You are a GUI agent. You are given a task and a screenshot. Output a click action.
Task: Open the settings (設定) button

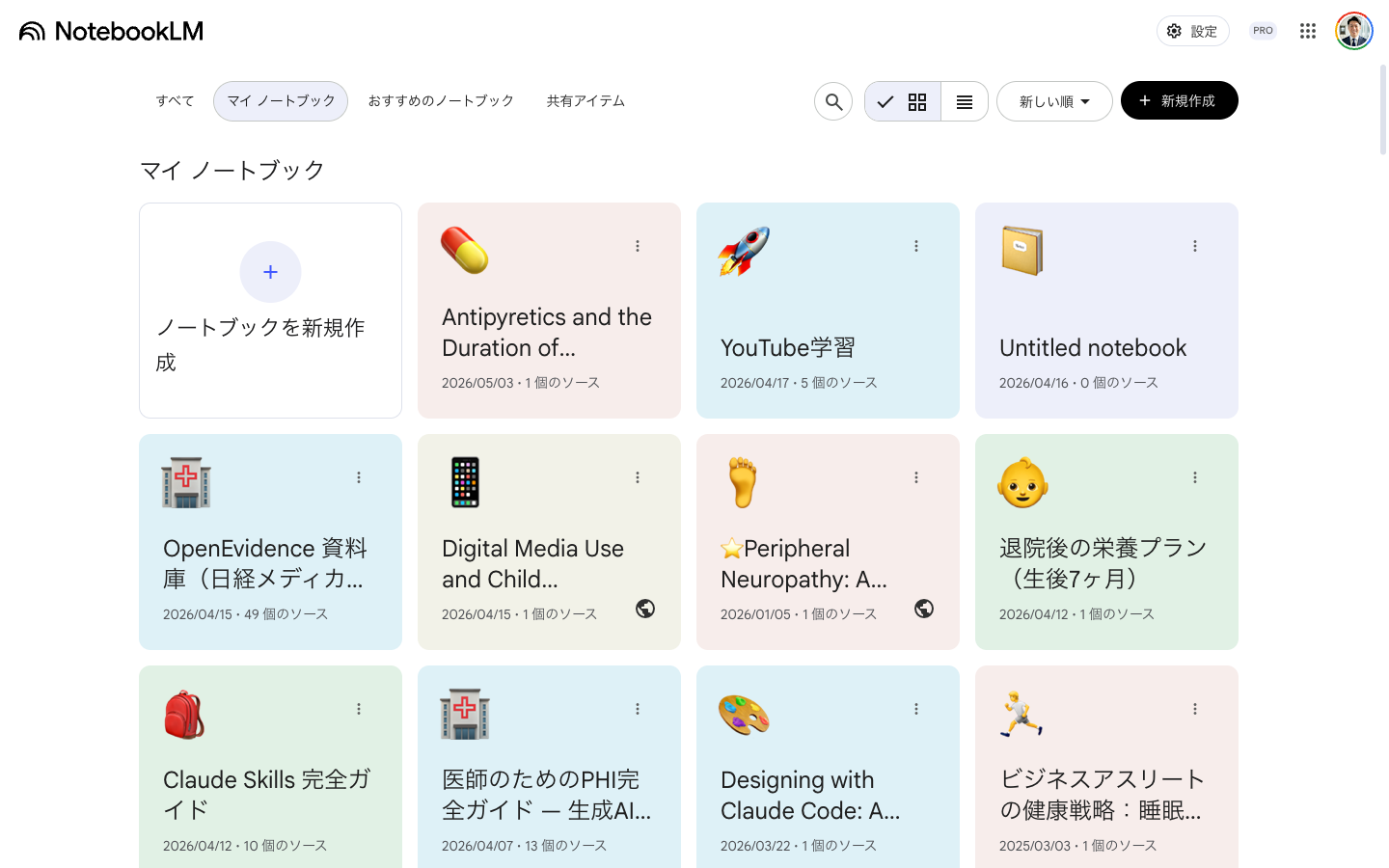pos(1192,31)
